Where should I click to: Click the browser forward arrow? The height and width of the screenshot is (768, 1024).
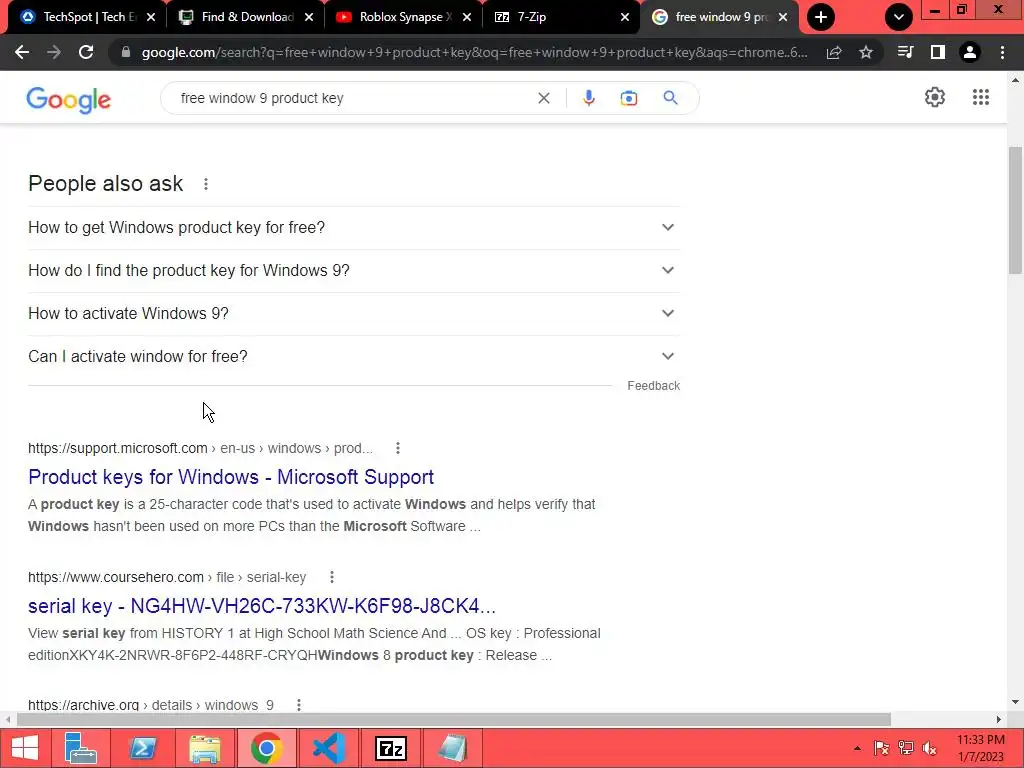(x=54, y=52)
